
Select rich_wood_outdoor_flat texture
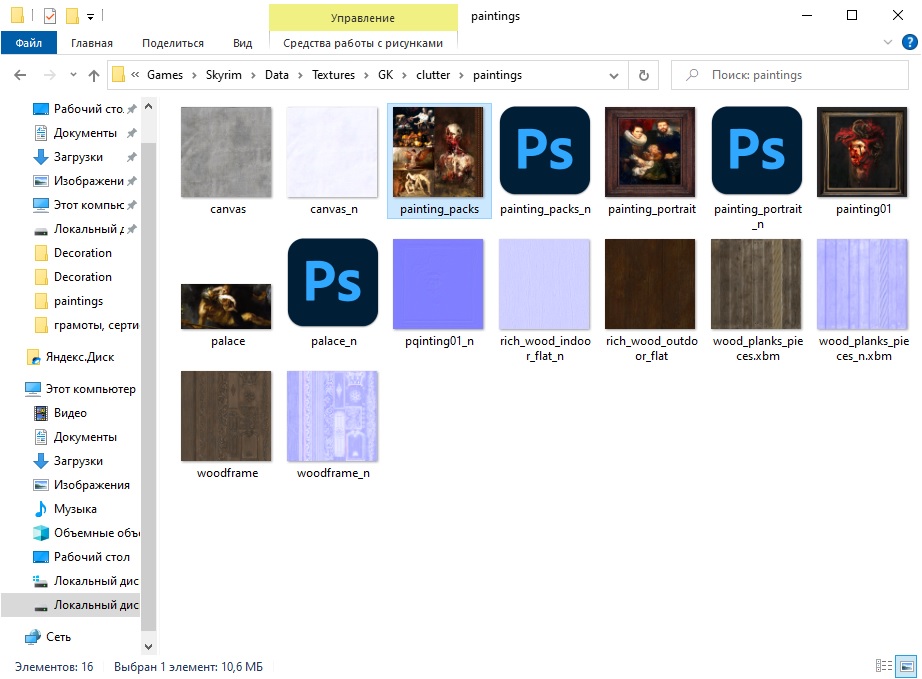(x=650, y=300)
